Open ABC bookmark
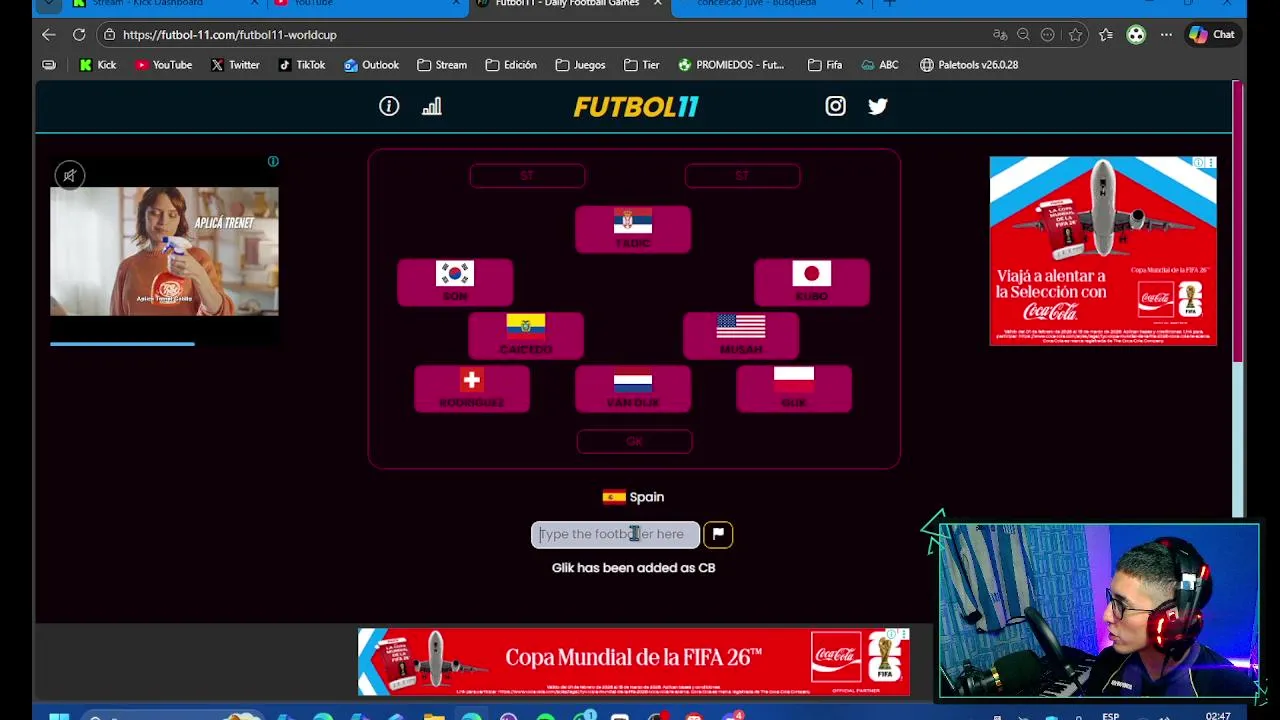 tap(880, 65)
